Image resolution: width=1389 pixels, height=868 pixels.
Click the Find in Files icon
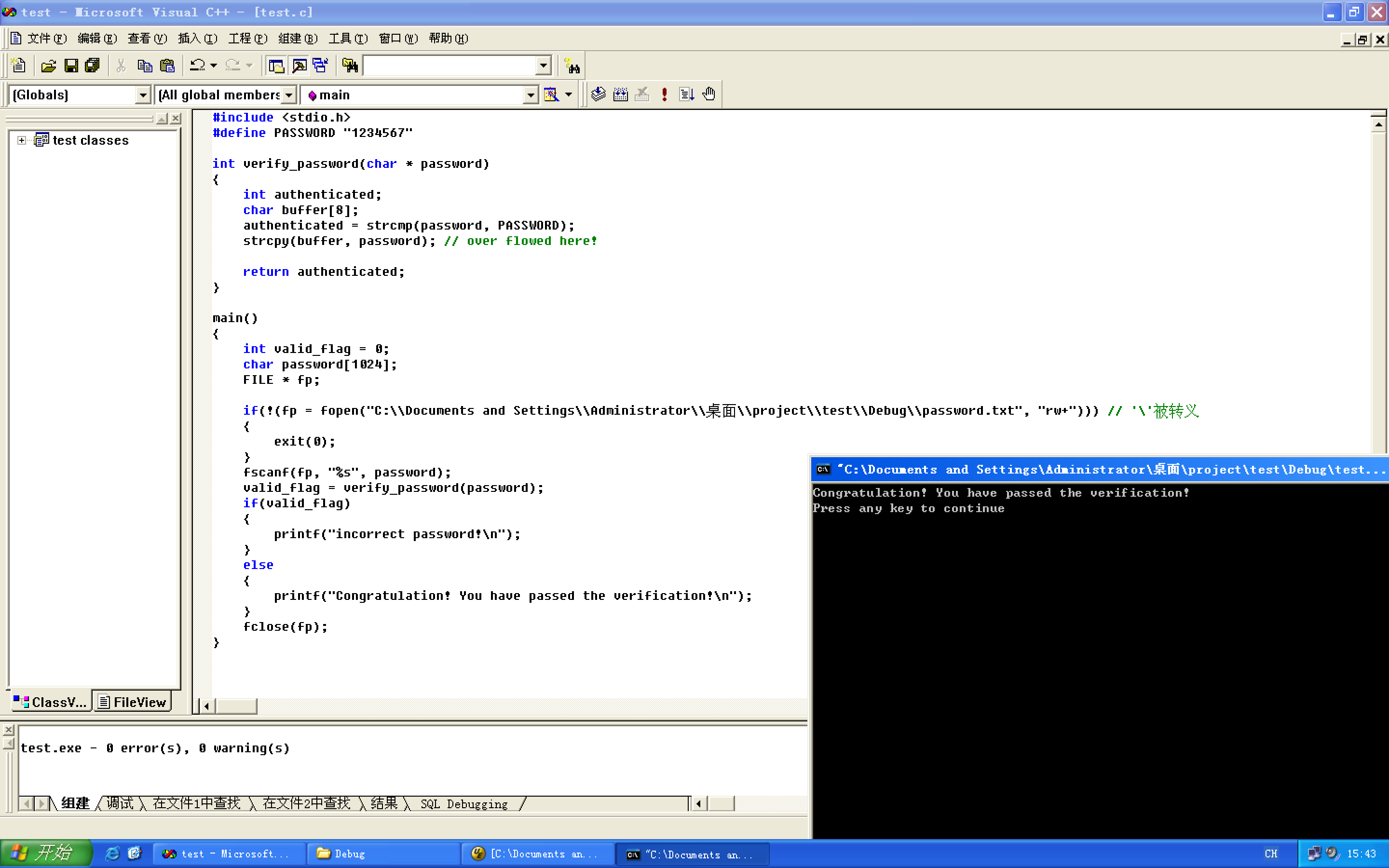point(350,66)
